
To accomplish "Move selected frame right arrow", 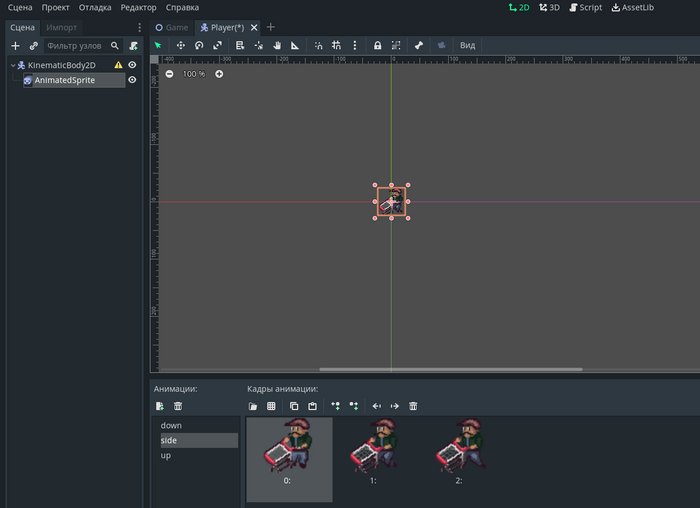I will (x=394, y=406).
